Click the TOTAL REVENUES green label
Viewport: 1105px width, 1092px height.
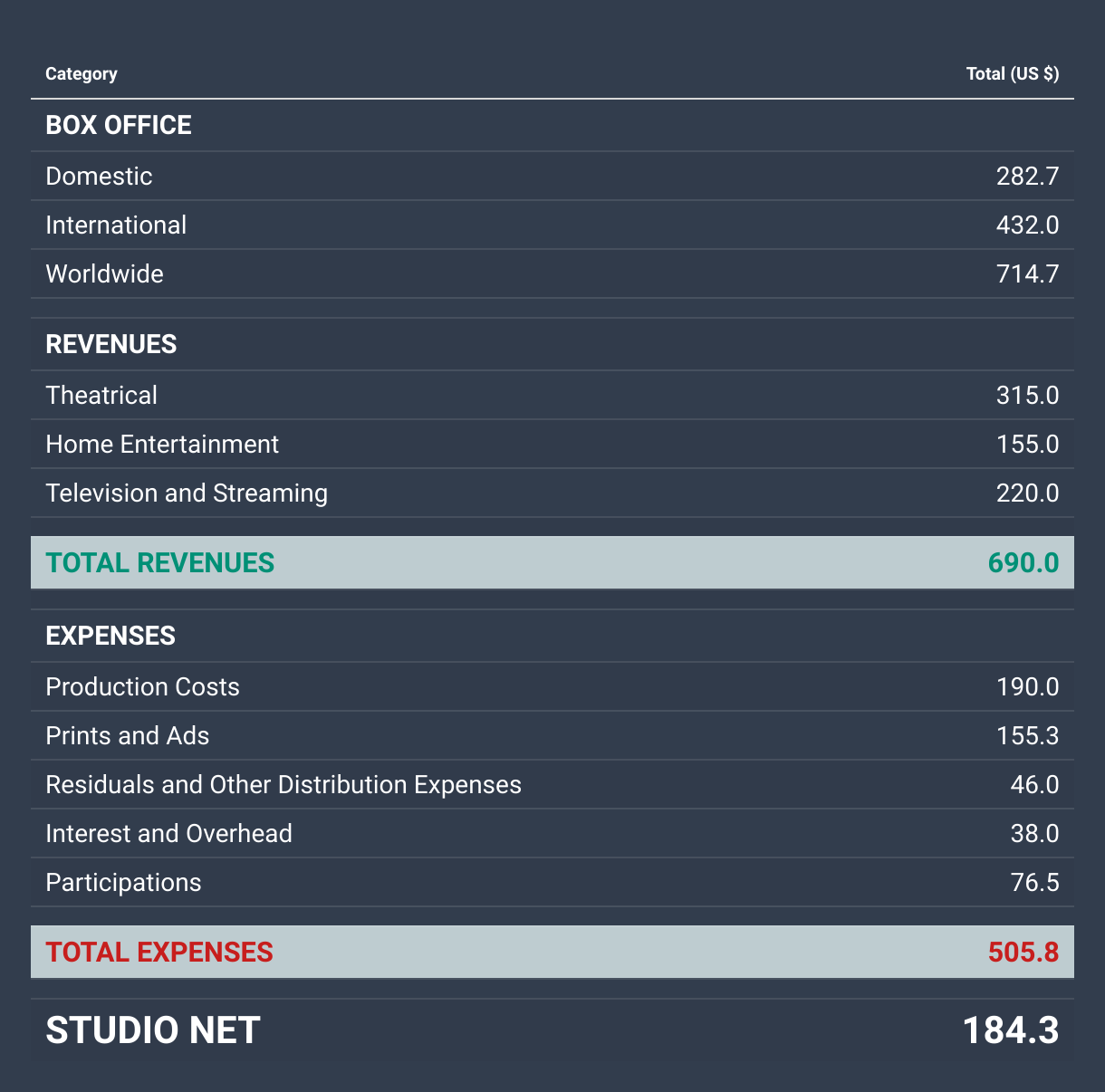coord(159,562)
